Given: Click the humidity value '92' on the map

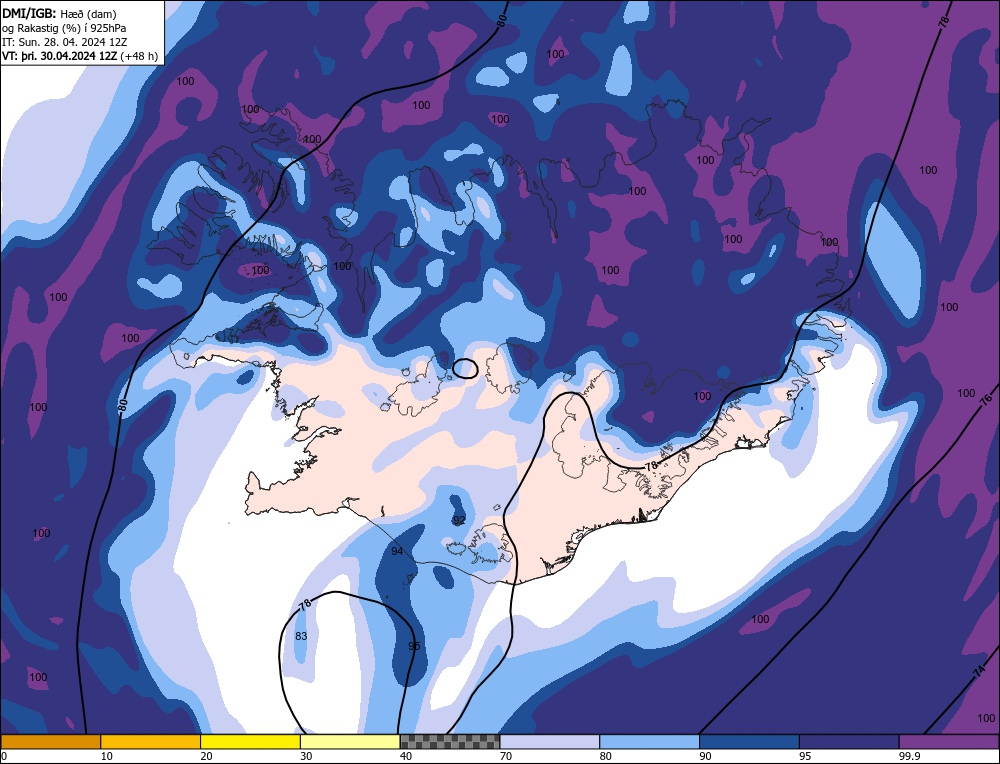Looking at the screenshot, I should [459, 520].
